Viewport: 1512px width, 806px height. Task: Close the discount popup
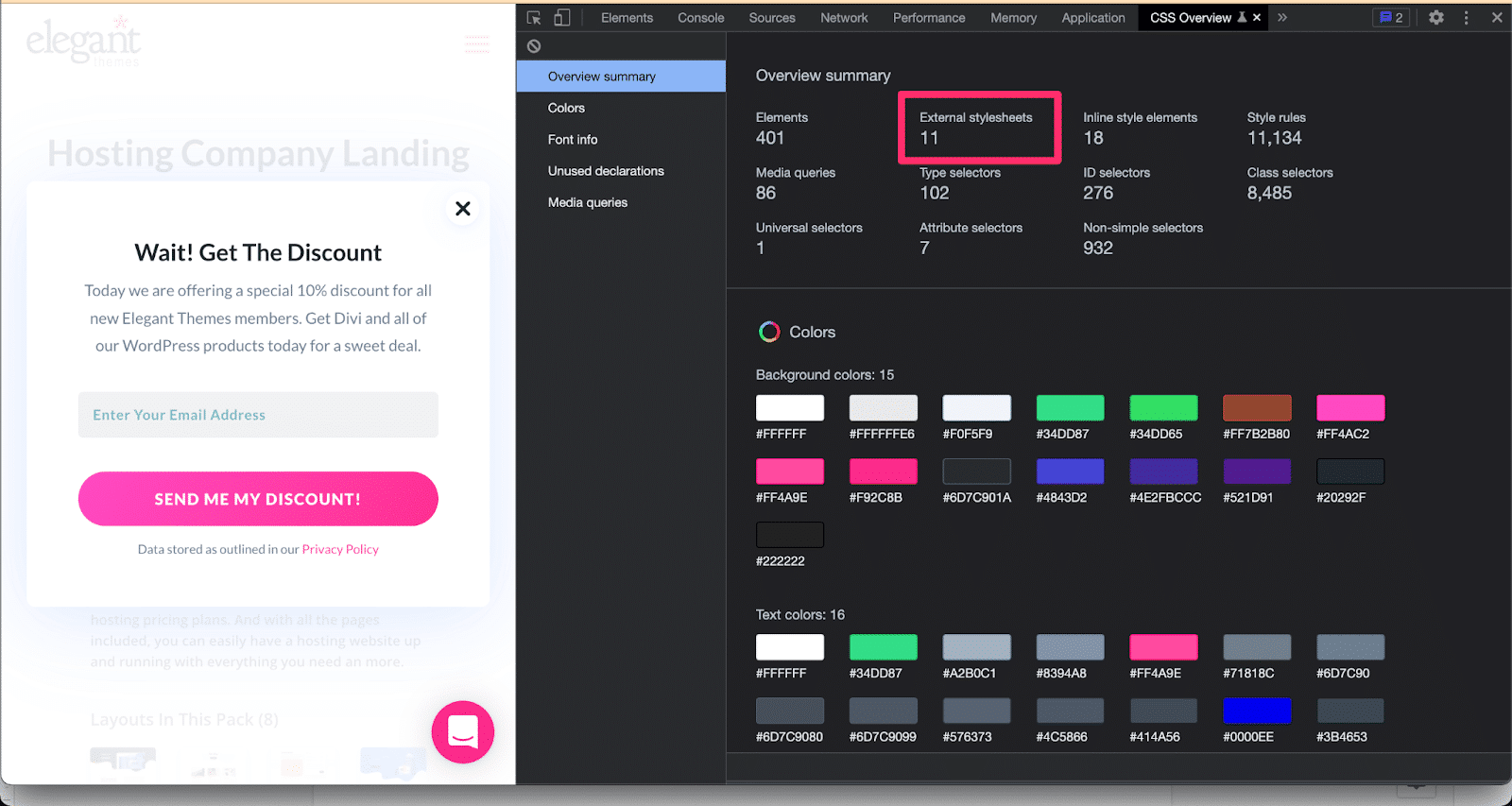point(463,209)
